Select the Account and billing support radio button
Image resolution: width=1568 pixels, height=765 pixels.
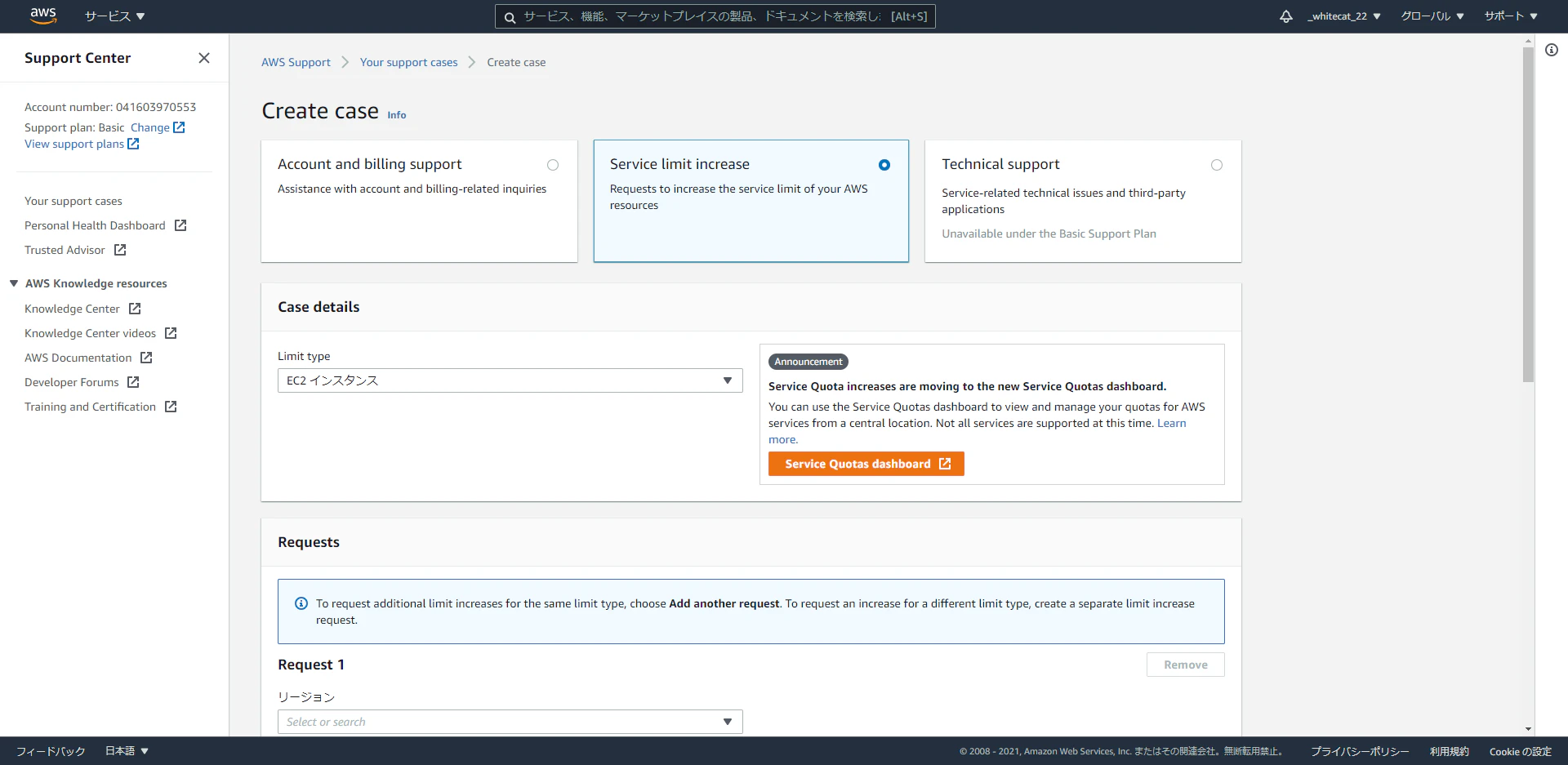[x=553, y=164]
